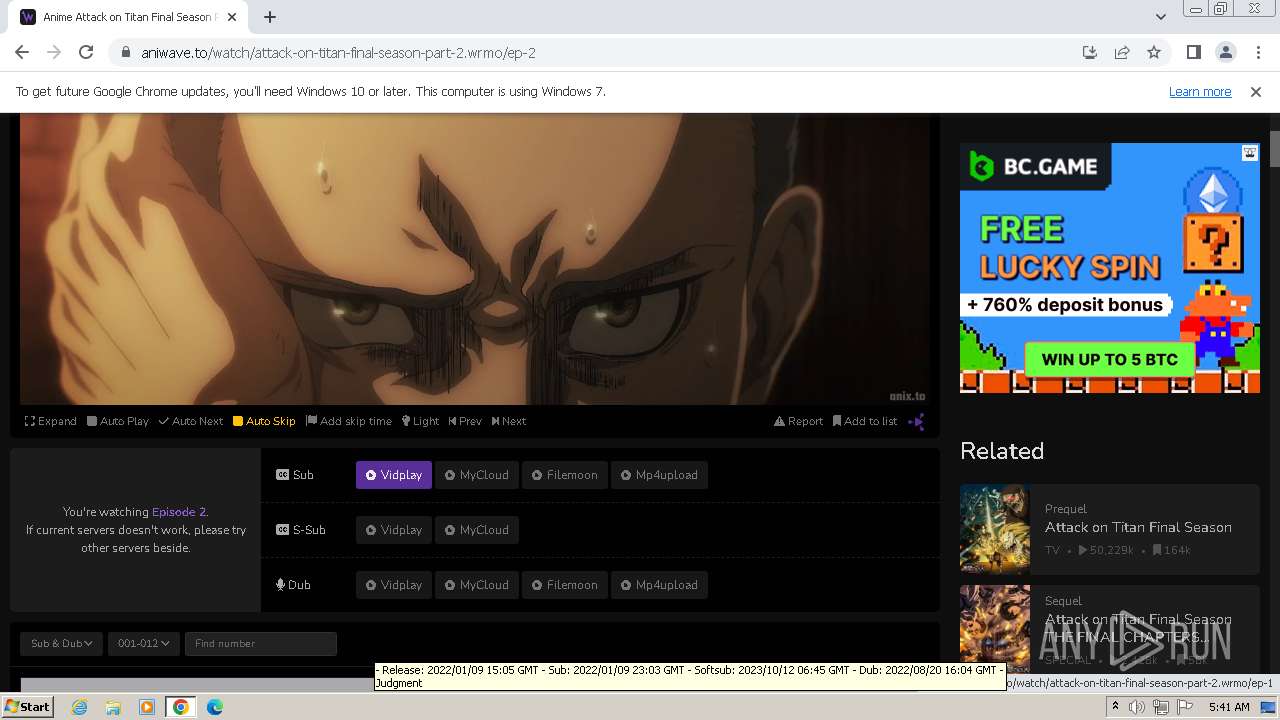Open the Sub & Dub dropdown

click(61, 643)
